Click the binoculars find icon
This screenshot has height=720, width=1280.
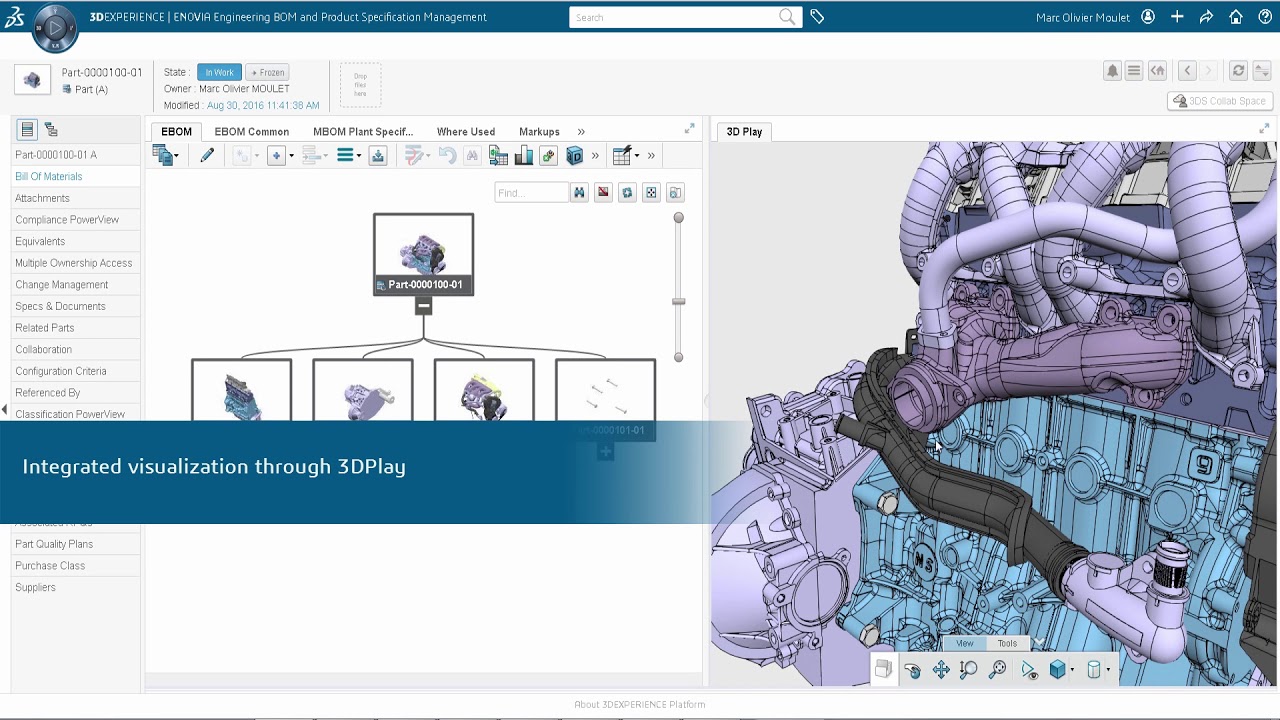pos(579,193)
